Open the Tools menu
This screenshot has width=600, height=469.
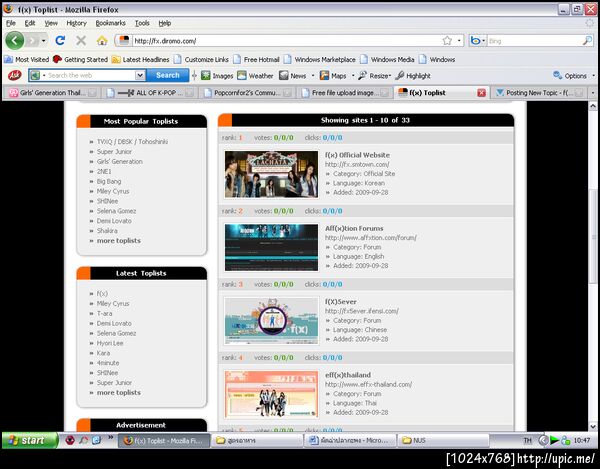point(142,23)
